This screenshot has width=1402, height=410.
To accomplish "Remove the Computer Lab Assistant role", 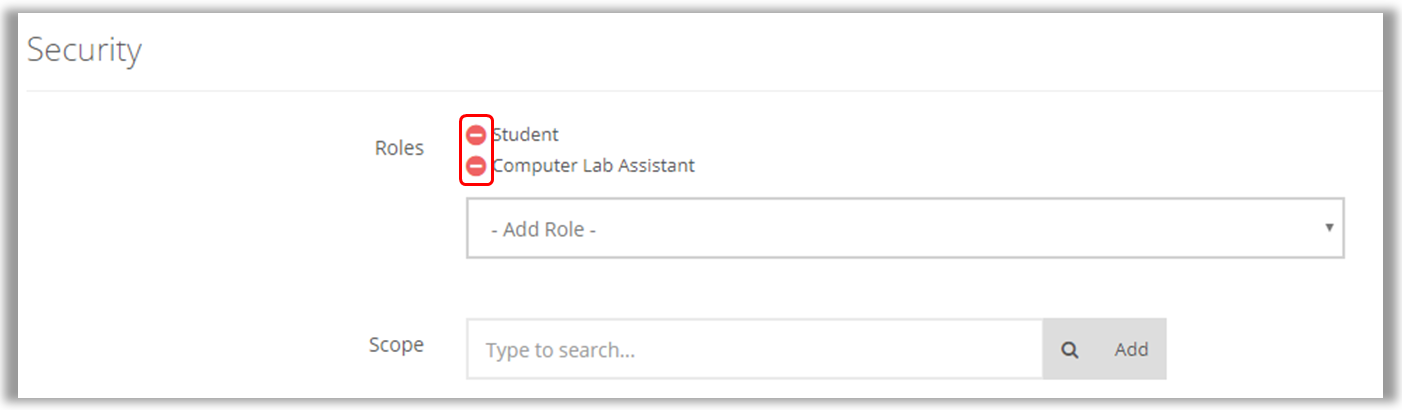I will tap(476, 166).
